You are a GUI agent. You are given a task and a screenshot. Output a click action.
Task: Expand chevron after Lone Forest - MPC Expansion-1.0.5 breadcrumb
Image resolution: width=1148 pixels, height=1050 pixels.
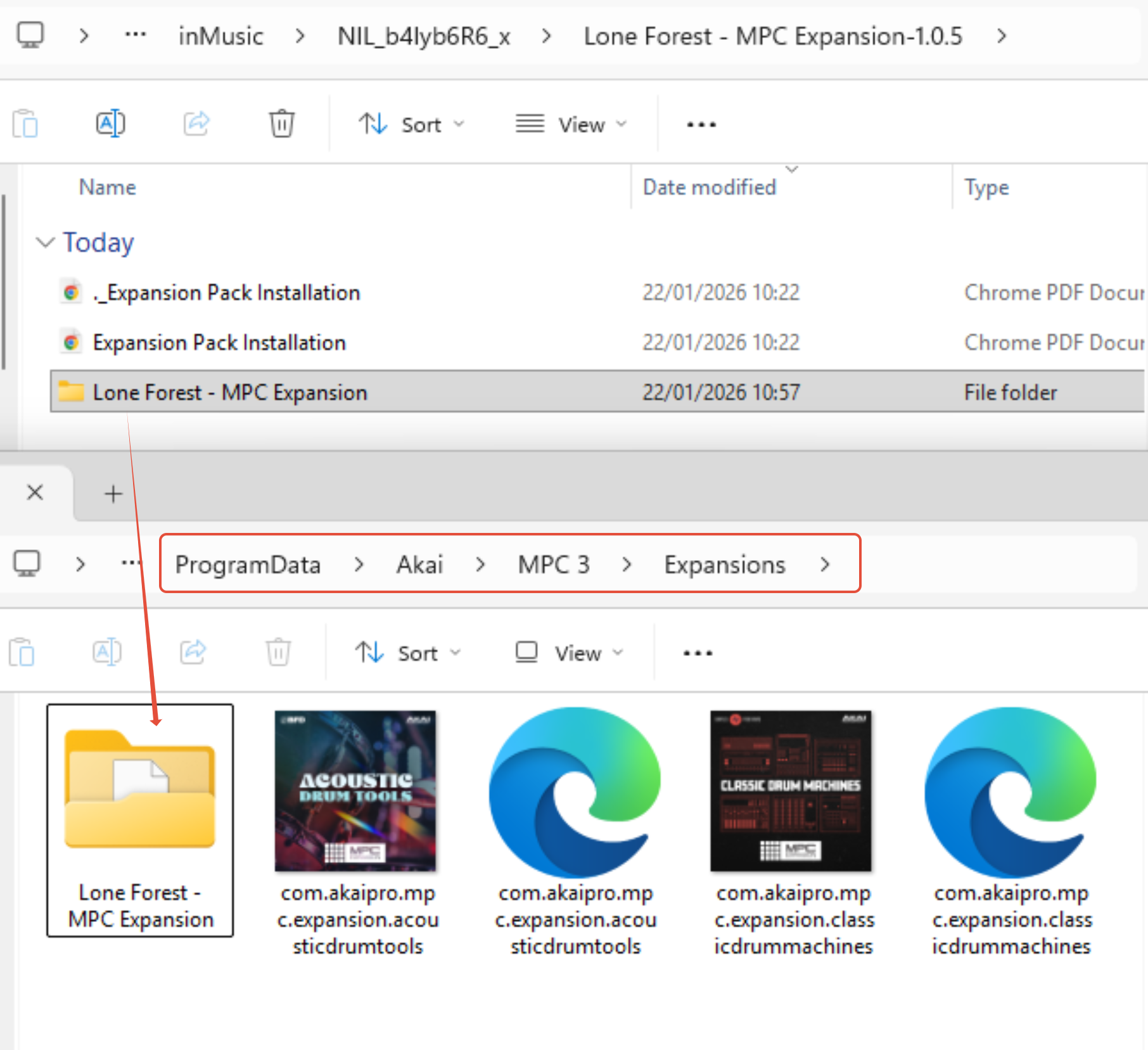coord(1002,36)
